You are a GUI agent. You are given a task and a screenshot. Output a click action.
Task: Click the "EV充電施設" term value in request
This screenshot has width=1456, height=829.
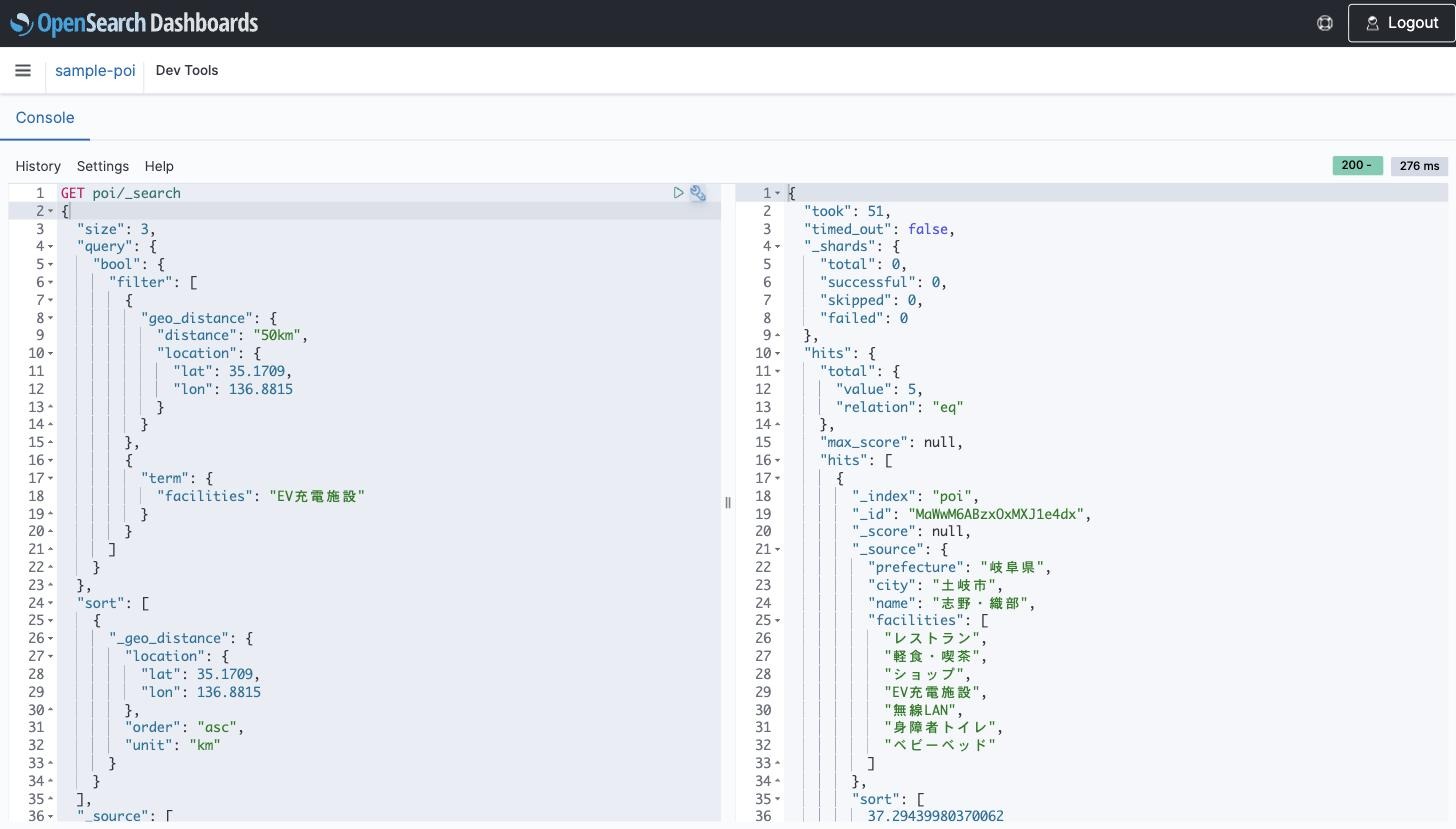click(317, 496)
